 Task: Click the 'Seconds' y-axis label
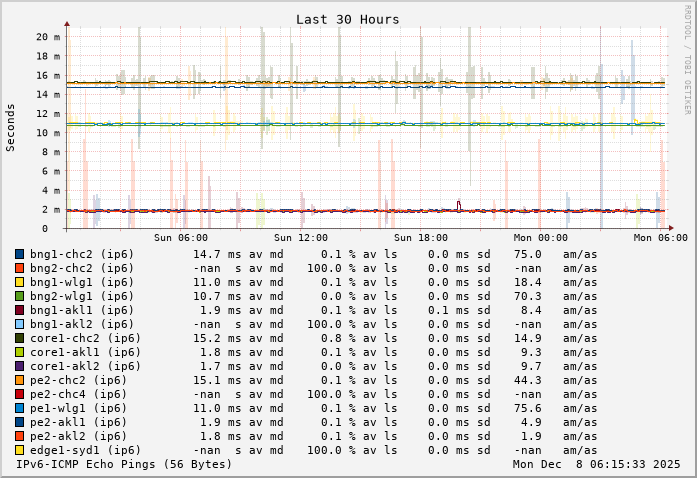coord(11,127)
